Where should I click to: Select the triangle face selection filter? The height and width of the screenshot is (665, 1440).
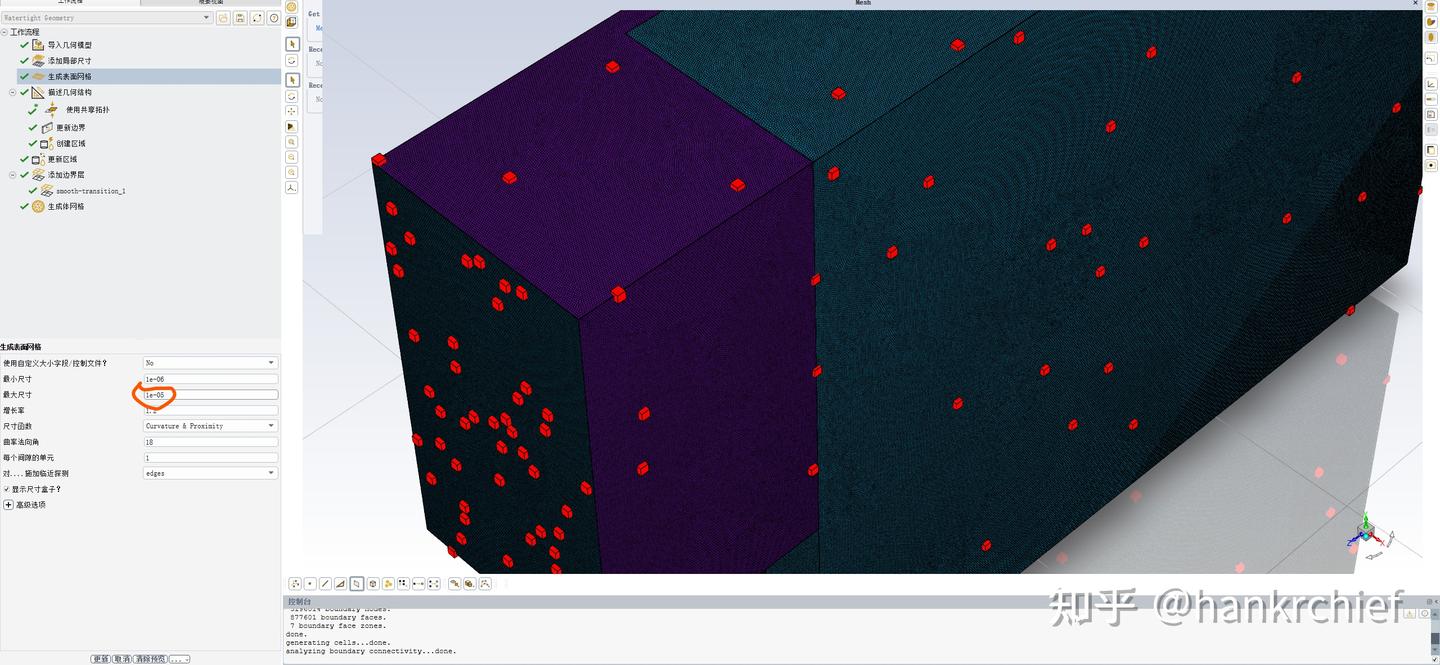341,584
